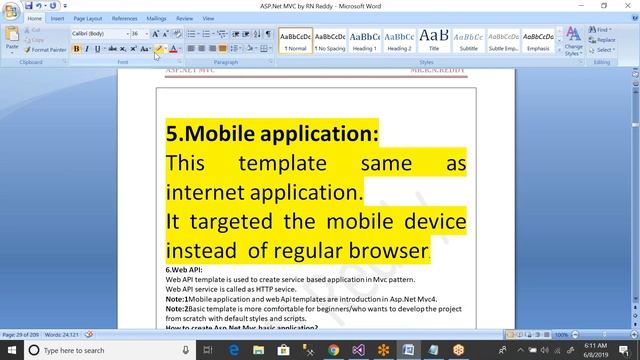Image resolution: width=640 pixels, height=360 pixels.
Task: Open the References tab
Action: (124, 19)
